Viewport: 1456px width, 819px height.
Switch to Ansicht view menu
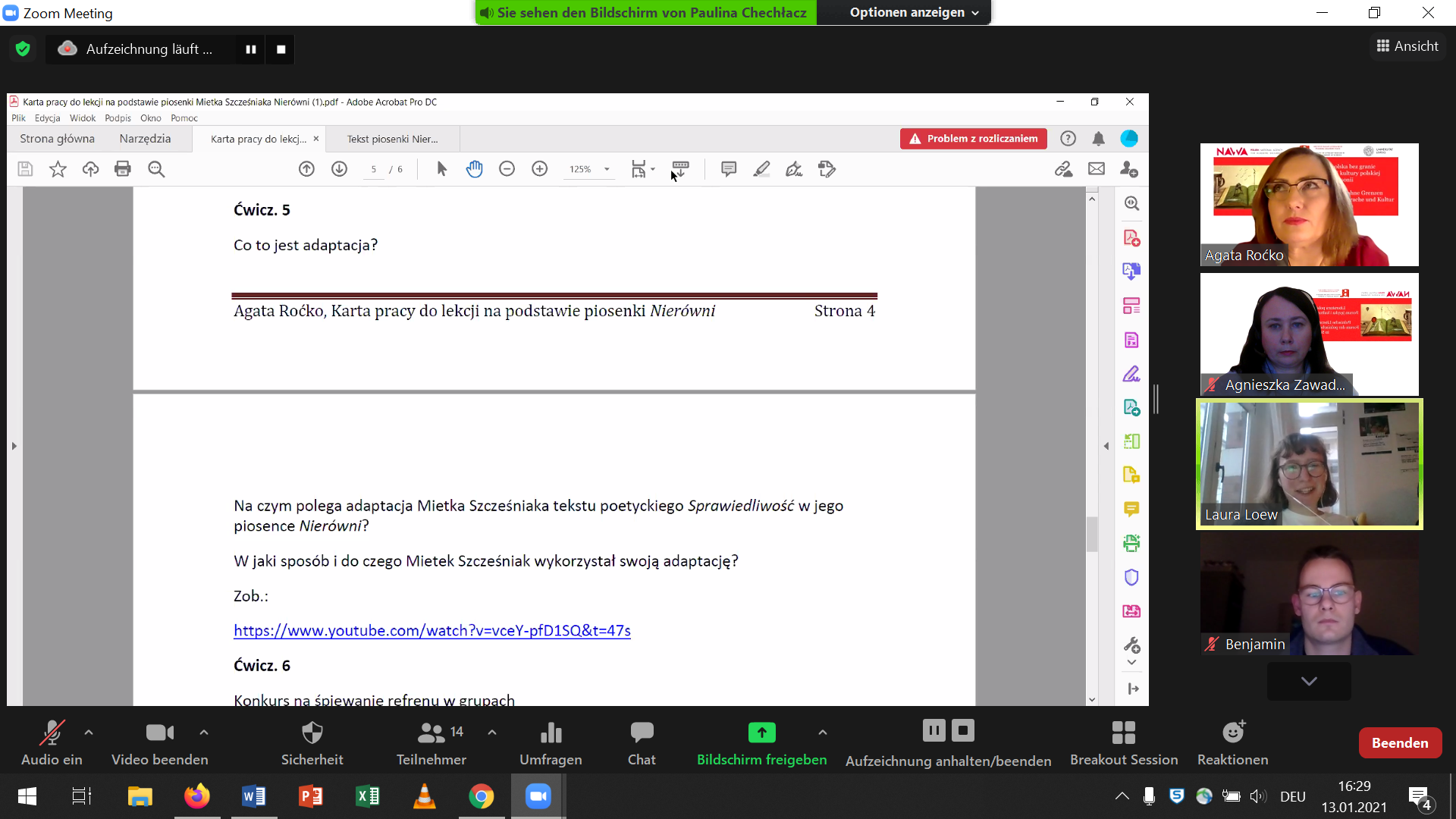click(x=1407, y=46)
